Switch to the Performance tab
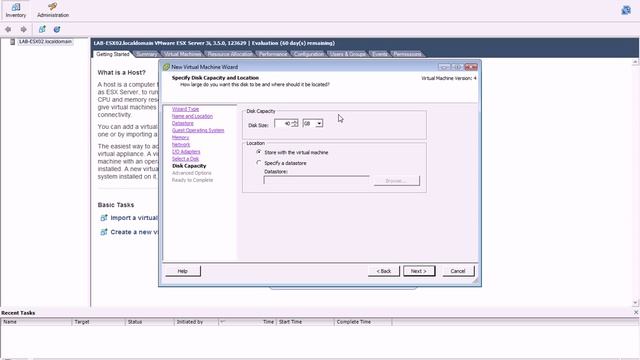Screen dimensions: 640x360 click(x=273, y=54)
